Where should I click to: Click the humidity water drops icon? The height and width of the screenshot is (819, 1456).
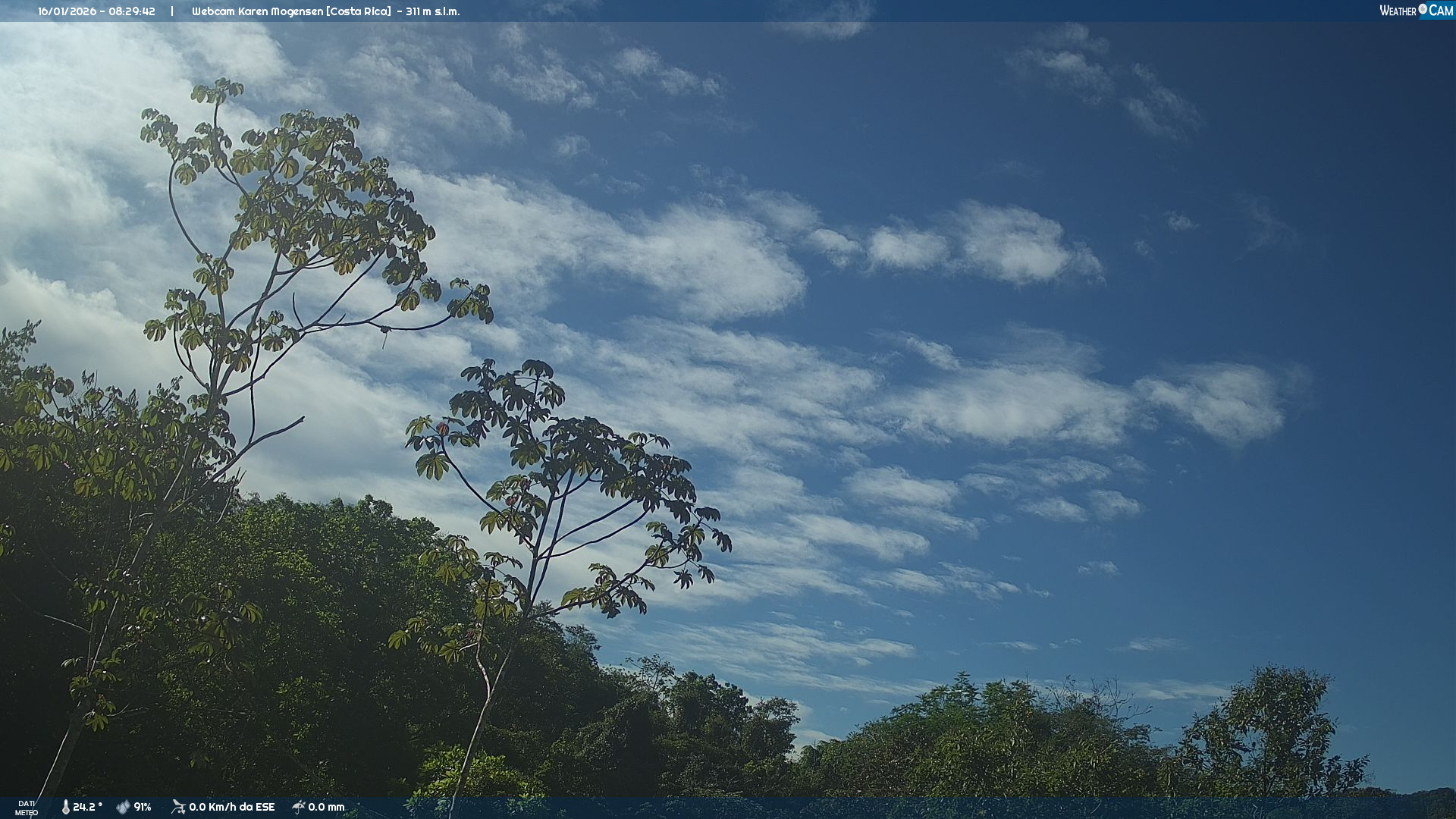[x=123, y=807]
